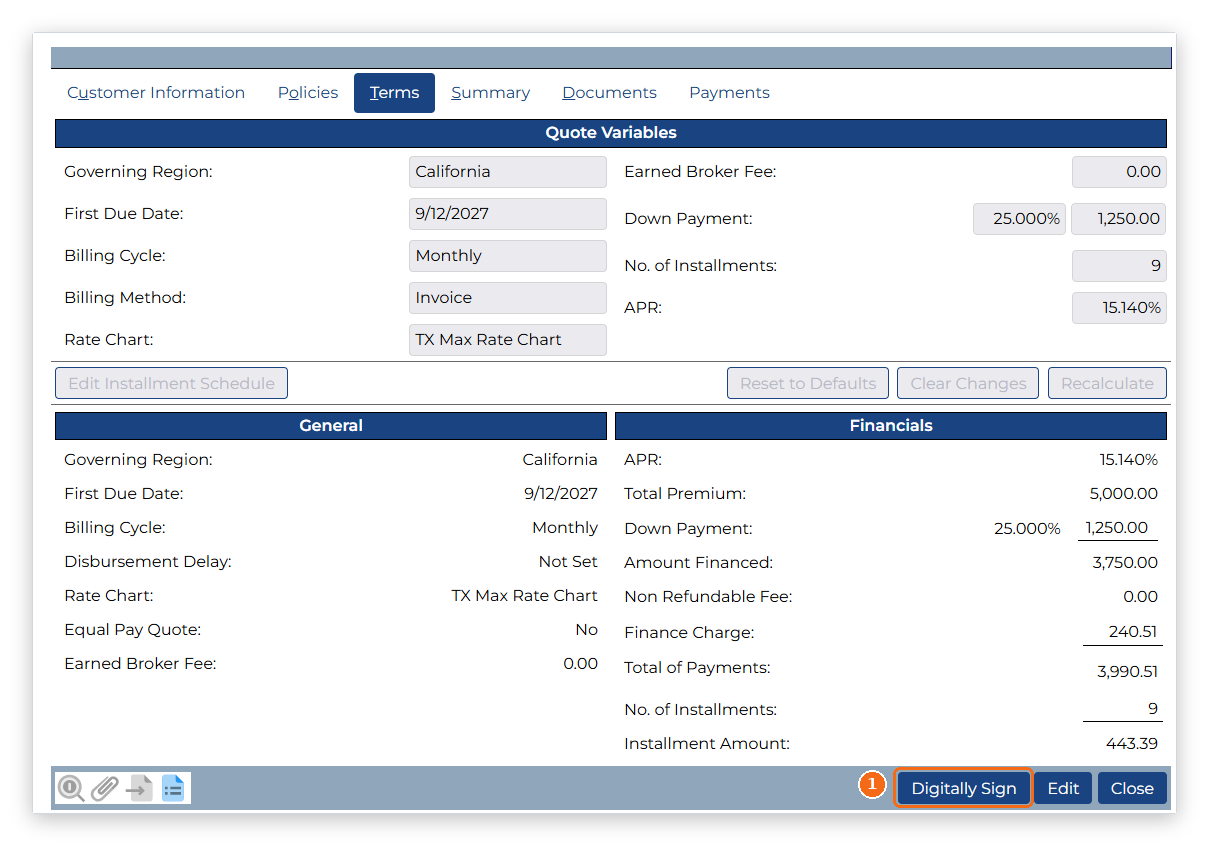
Task: Click the Clear Changes button
Action: (x=968, y=383)
